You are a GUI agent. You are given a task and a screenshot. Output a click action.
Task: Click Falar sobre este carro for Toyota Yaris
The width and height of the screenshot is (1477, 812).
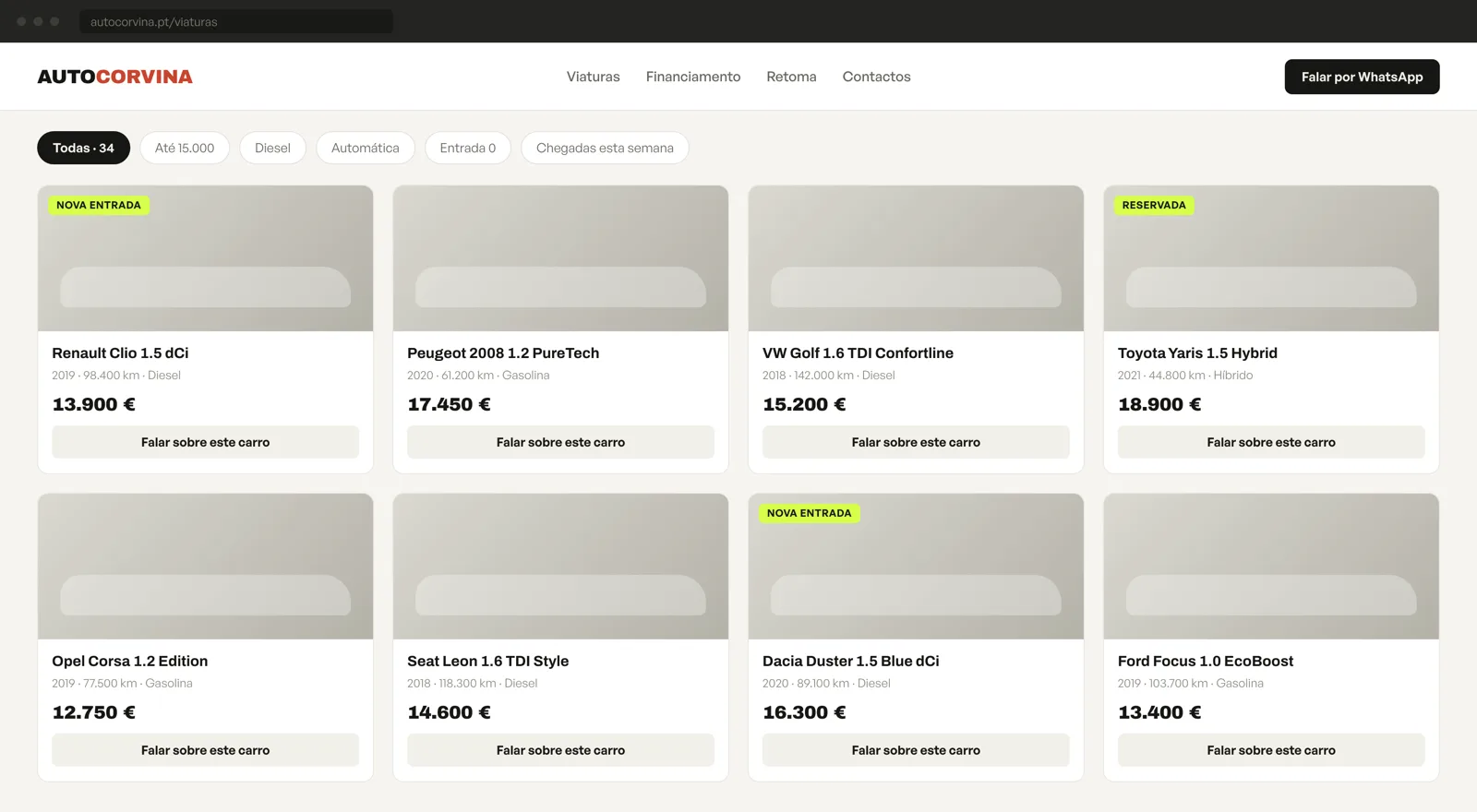tap(1271, 442)
